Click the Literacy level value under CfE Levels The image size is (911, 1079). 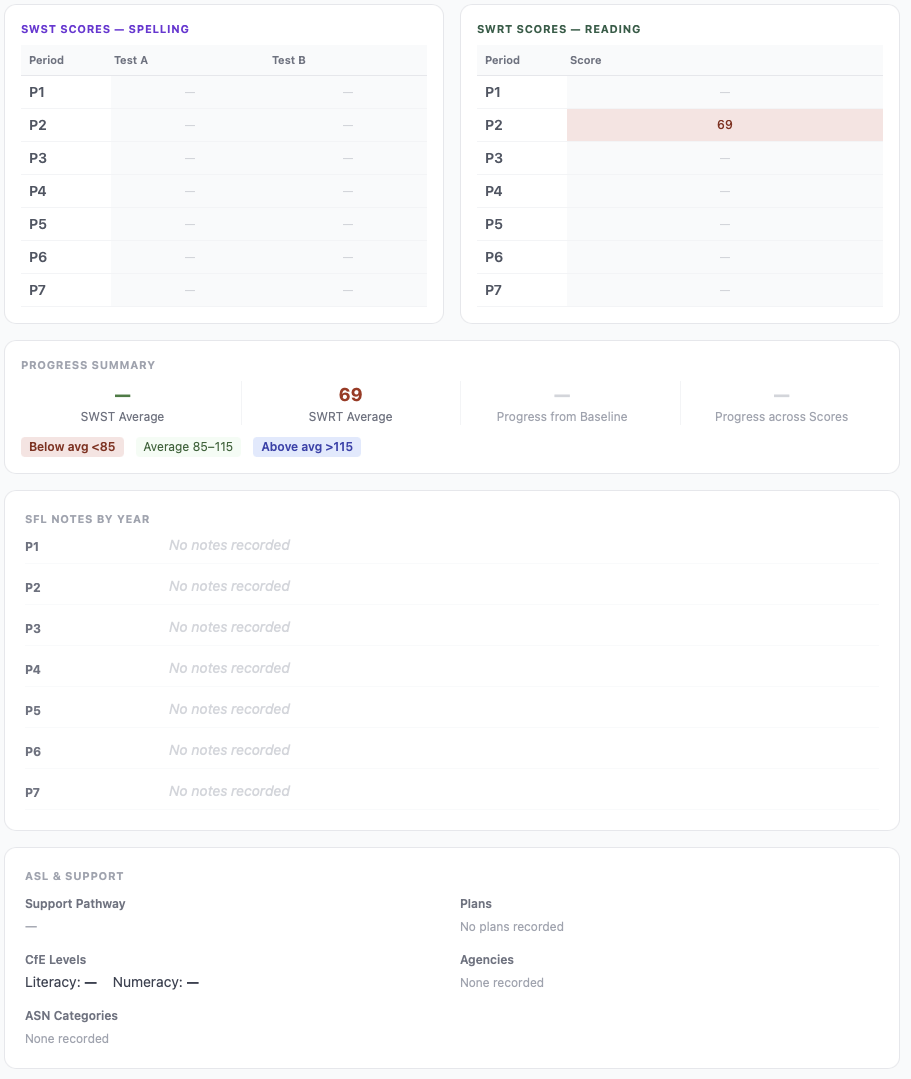coord(90,983)
